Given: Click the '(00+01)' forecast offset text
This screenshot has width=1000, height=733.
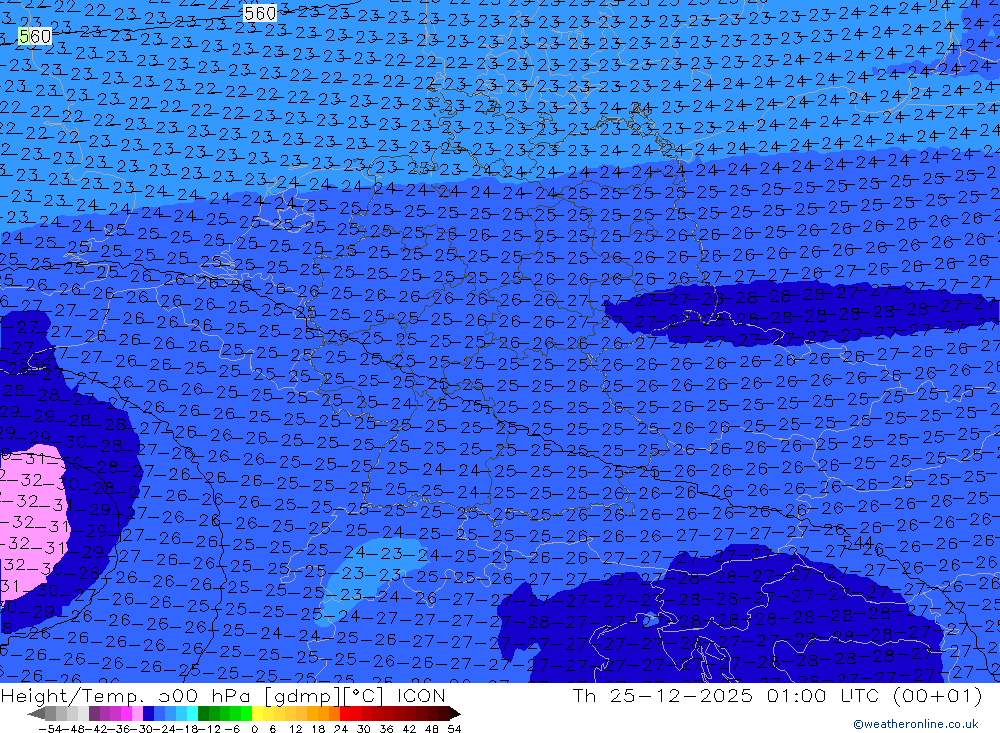Looking at the screenshot, I should 938,695.
